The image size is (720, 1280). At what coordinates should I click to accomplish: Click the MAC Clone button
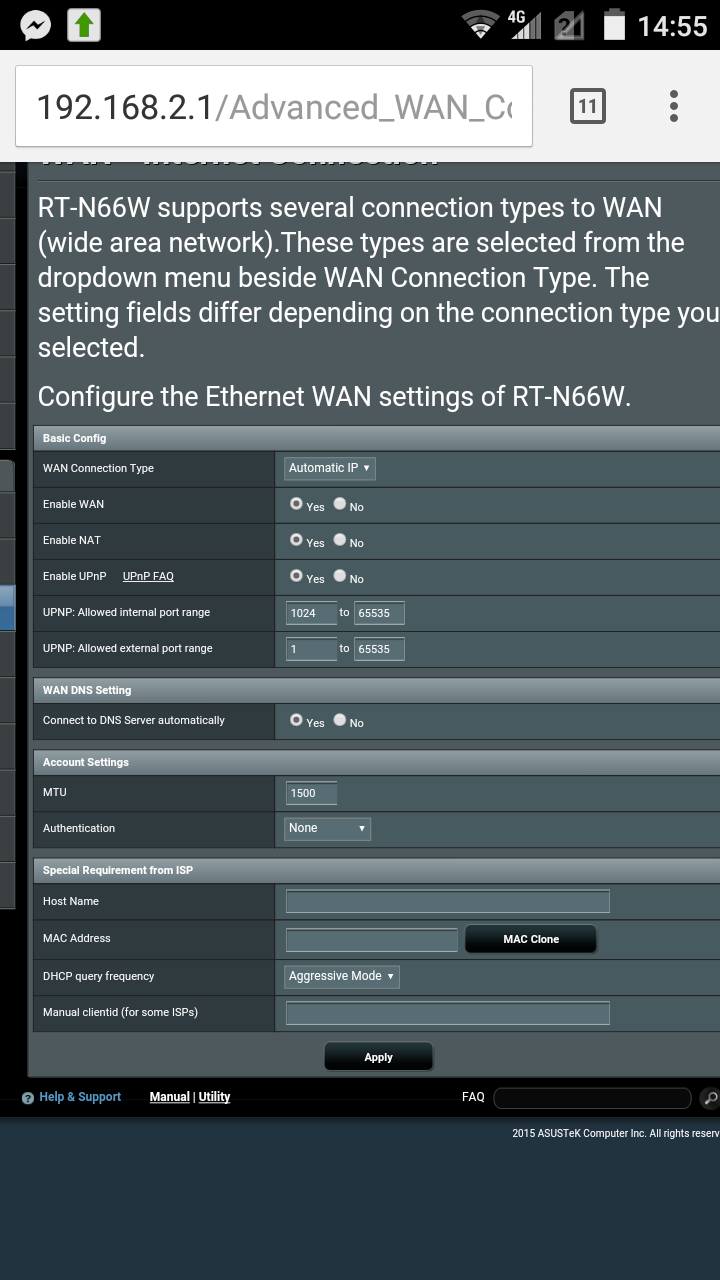point(531,939)
